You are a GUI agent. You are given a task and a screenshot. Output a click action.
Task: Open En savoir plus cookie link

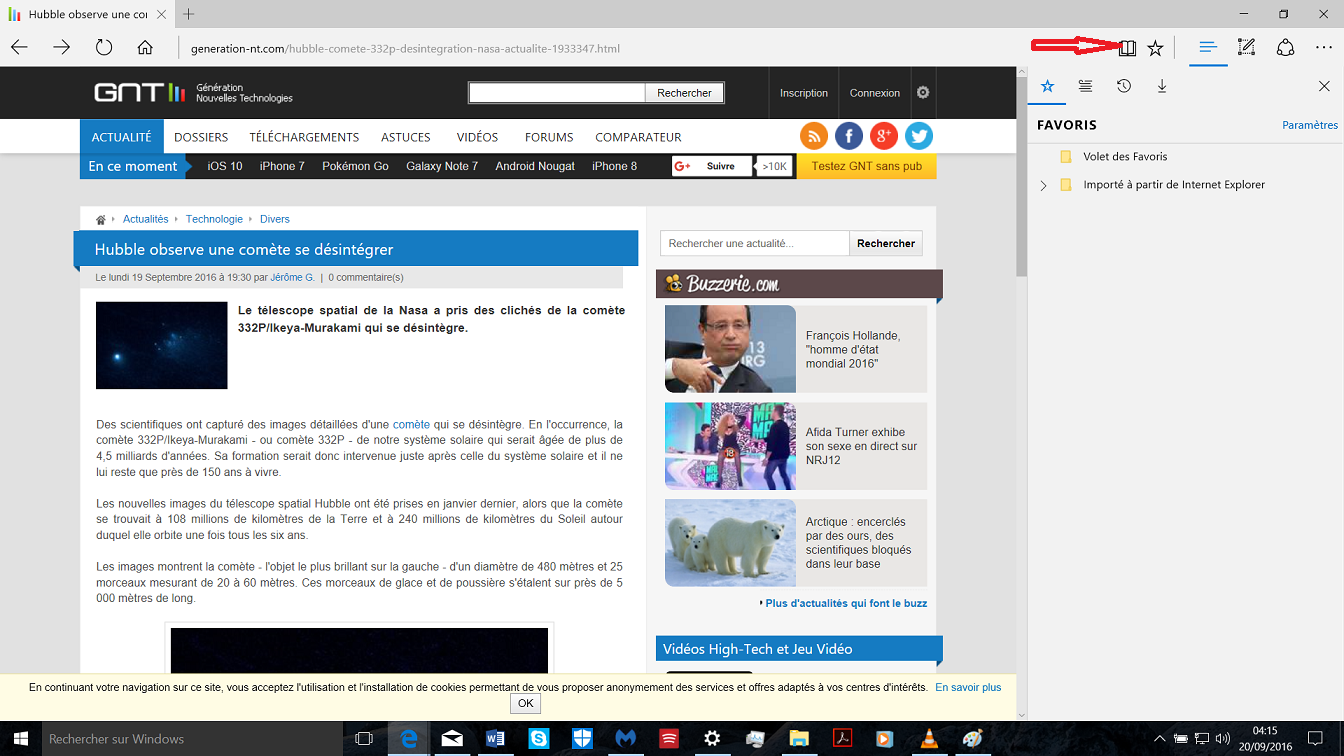(x=968, y=687)
